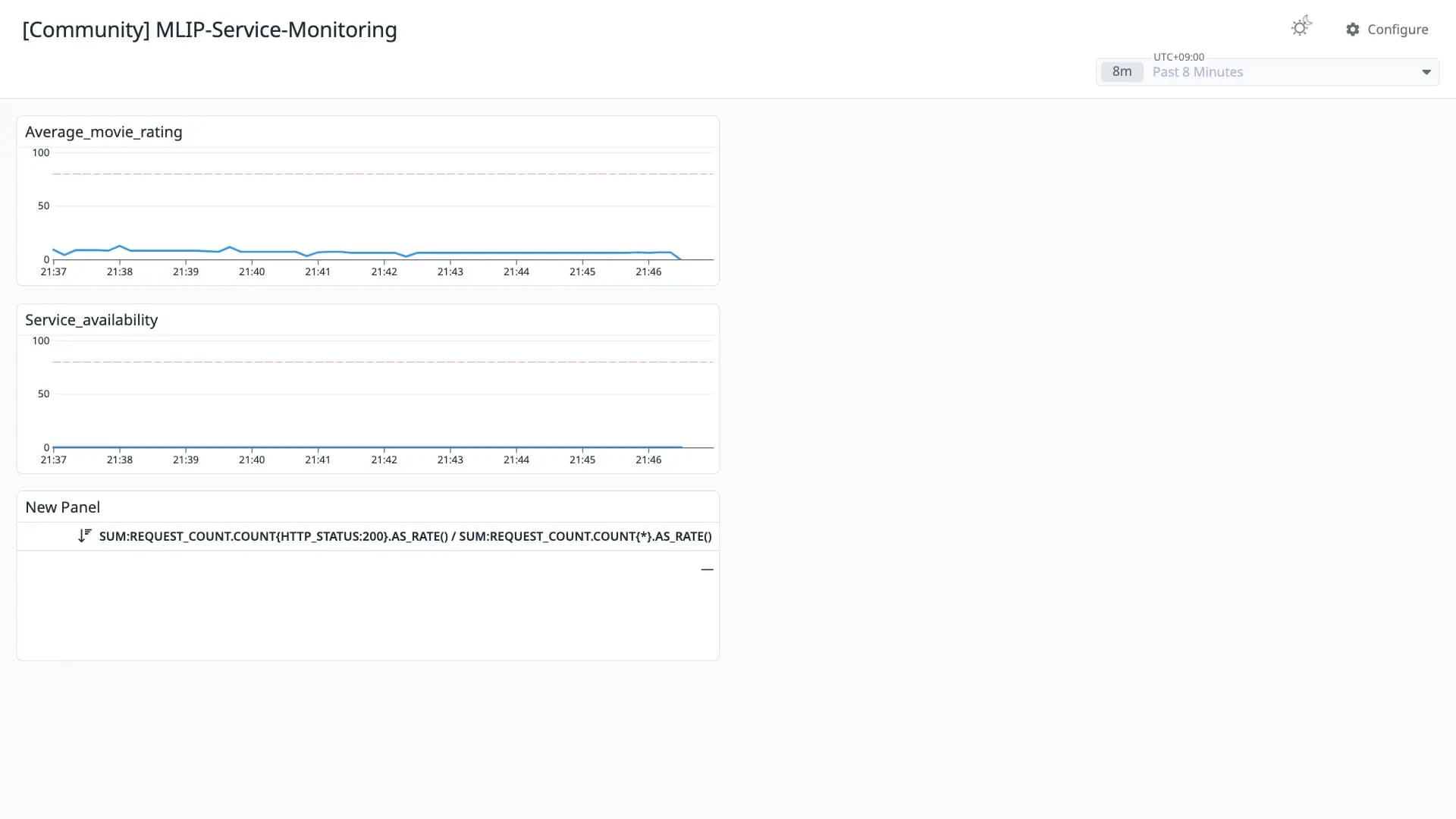Click the dashboard title MLIP-Service-Monitoring
The width and height of the screenshot is (1456, 819).
209,30
